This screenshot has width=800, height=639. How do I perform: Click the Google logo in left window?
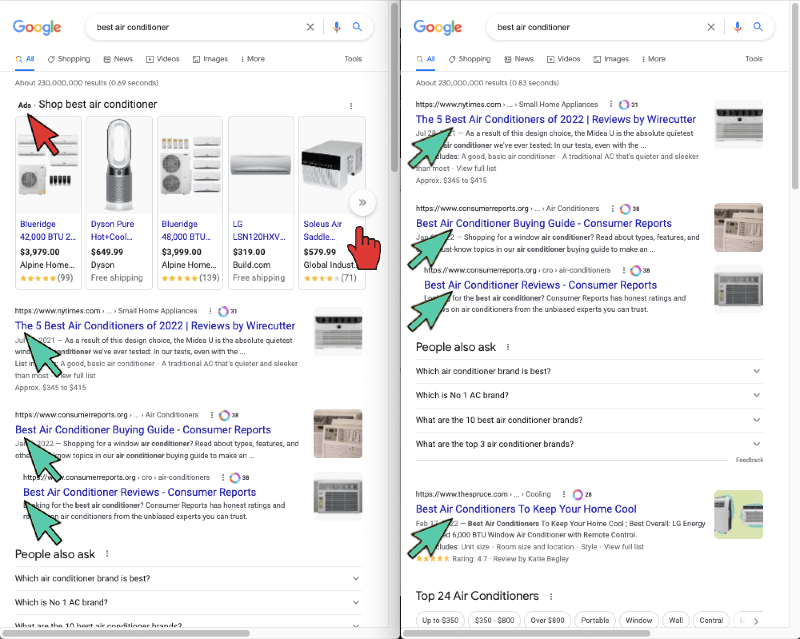pyautogui.click(x=37, y=27)
